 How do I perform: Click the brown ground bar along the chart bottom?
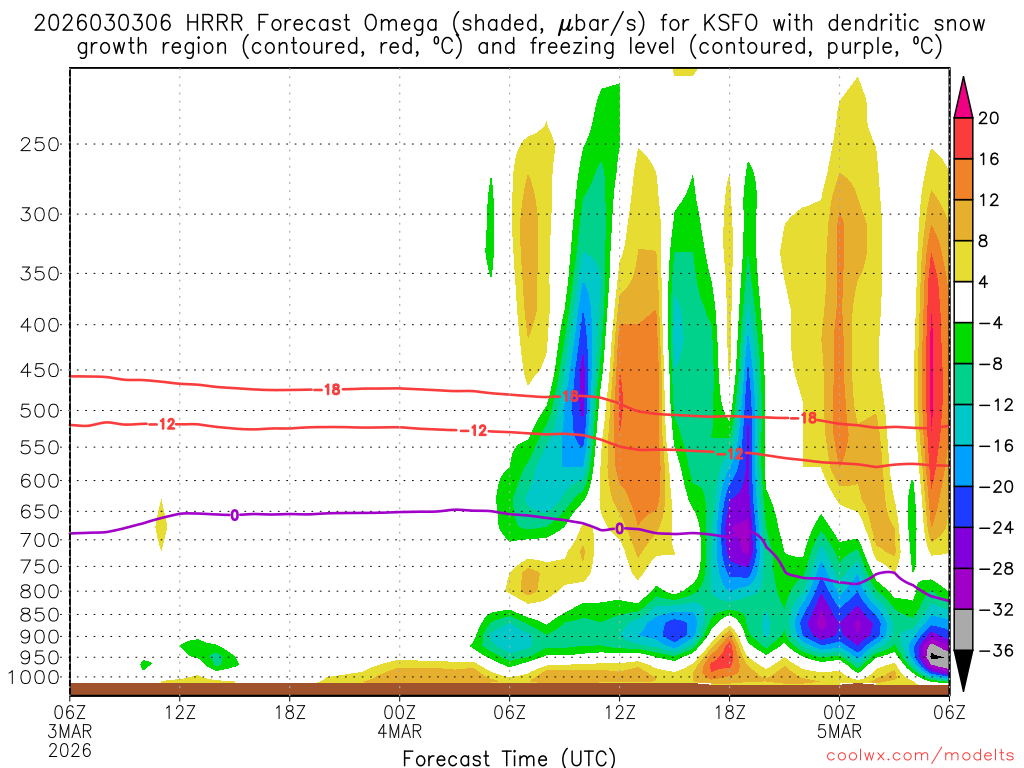(509, 688)
